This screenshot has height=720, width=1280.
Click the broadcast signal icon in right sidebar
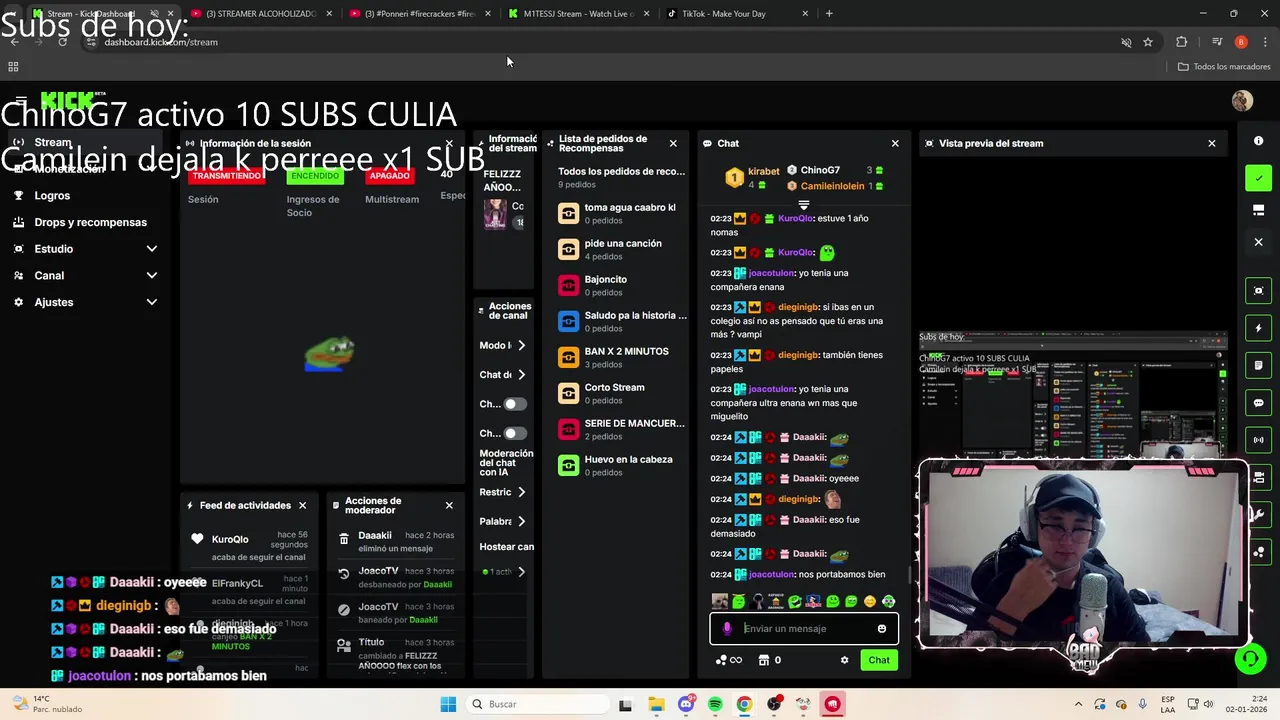(x=1258, y=440)
